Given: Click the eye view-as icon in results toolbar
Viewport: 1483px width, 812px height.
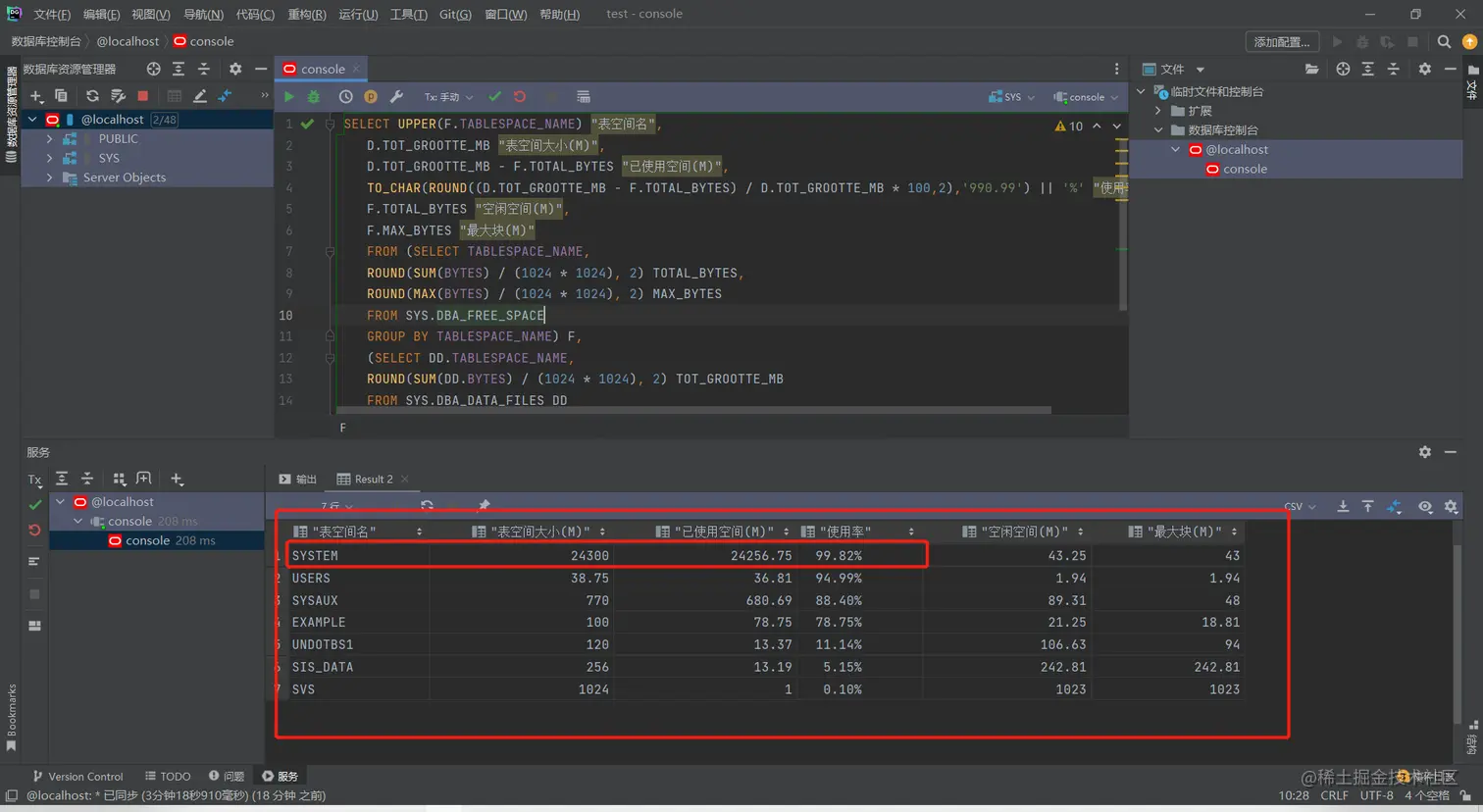Looking at the screenshot, I should 1425,506.
